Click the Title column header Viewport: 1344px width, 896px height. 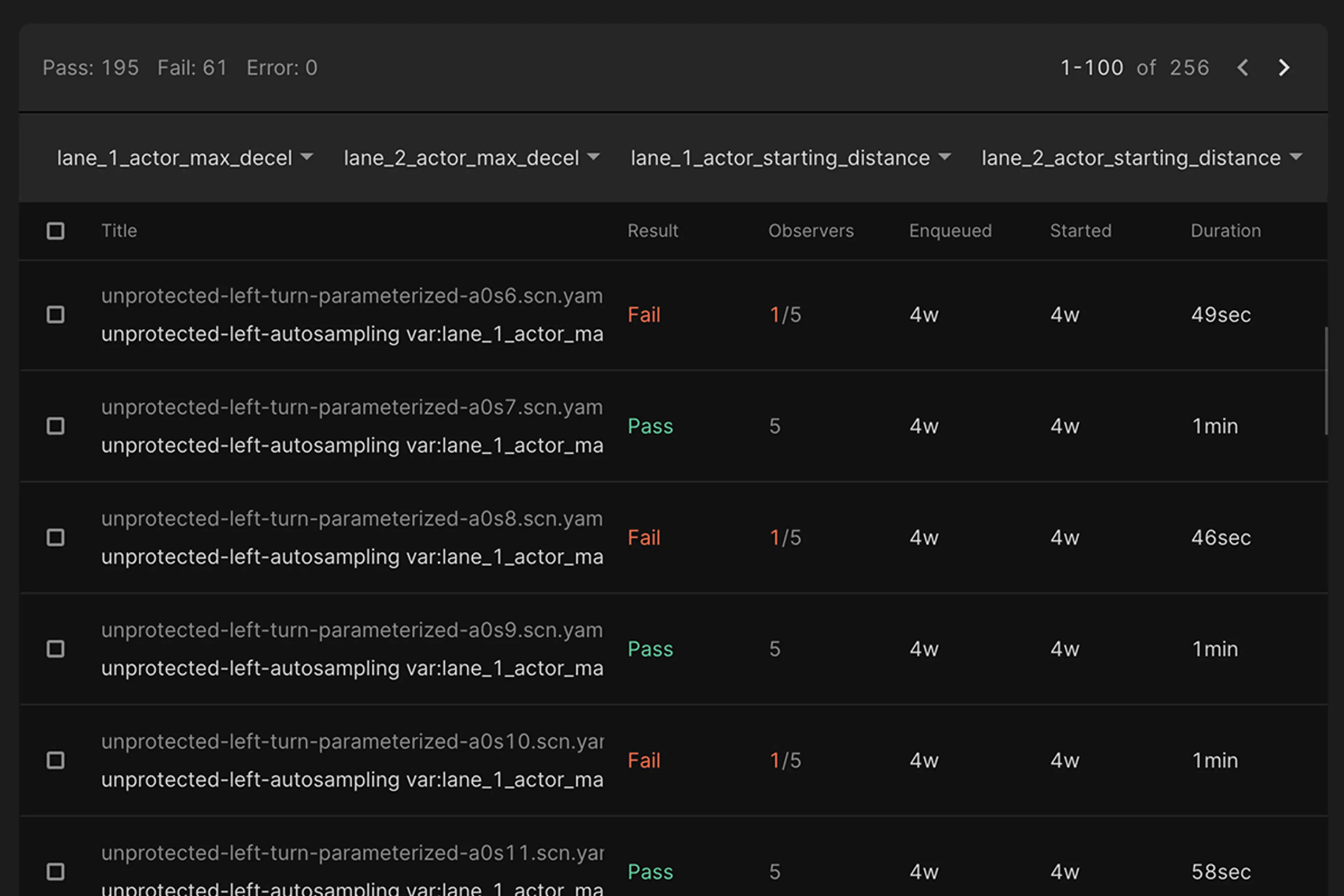point(119,231)
